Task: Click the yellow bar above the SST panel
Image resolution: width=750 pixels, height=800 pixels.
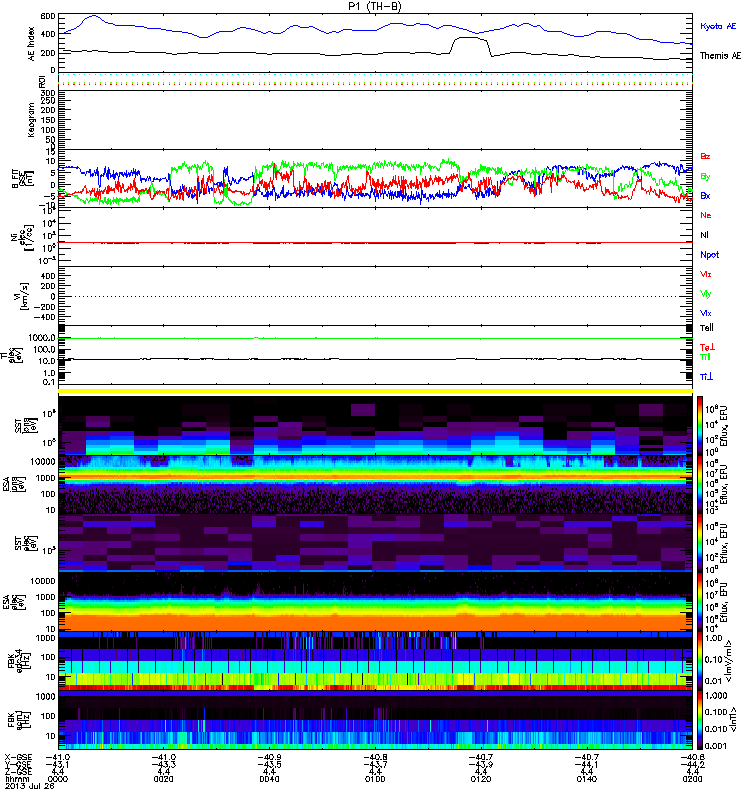Action: (x=376, y=391)
